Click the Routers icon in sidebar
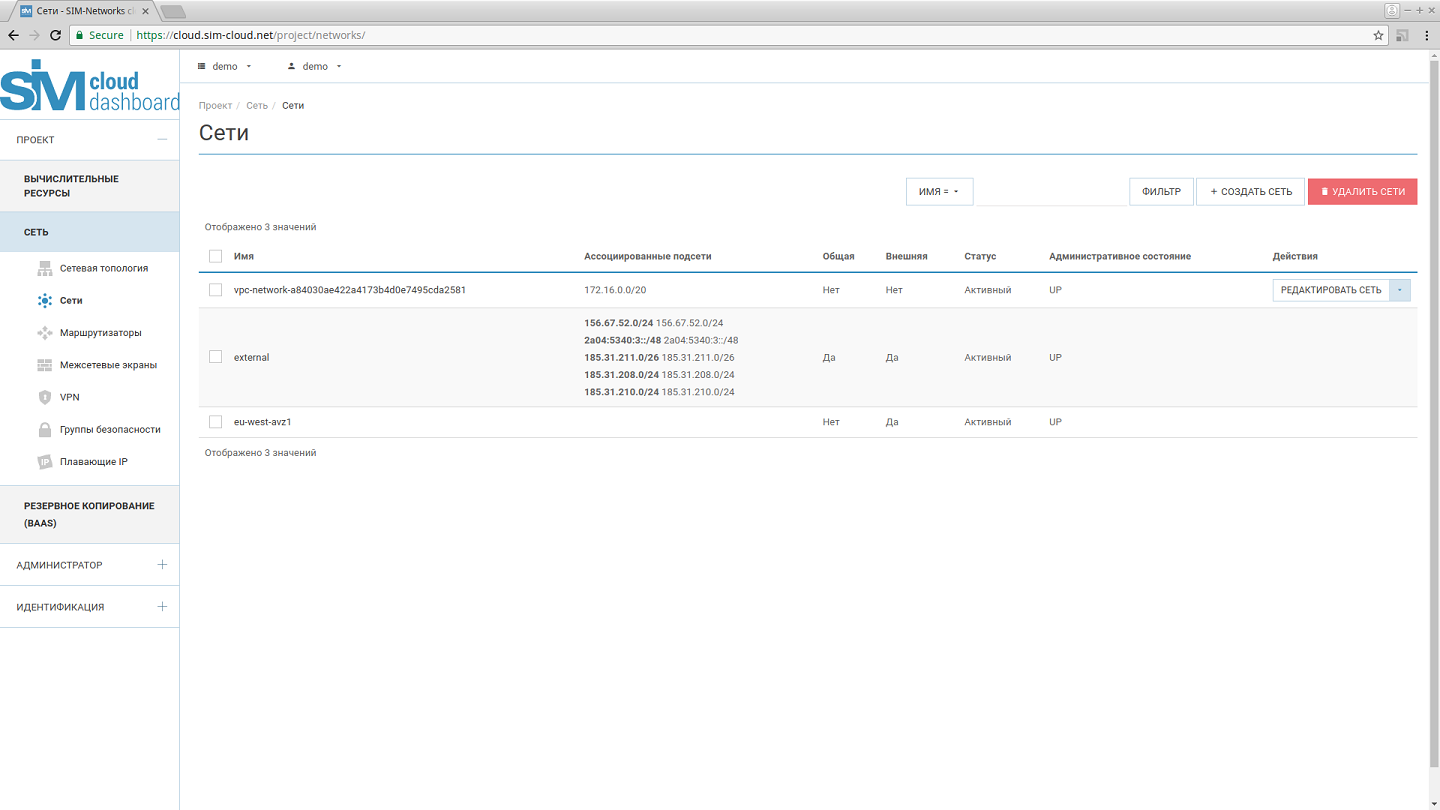Viewport: 1440px width, 810px height. [x=44, y=333]
